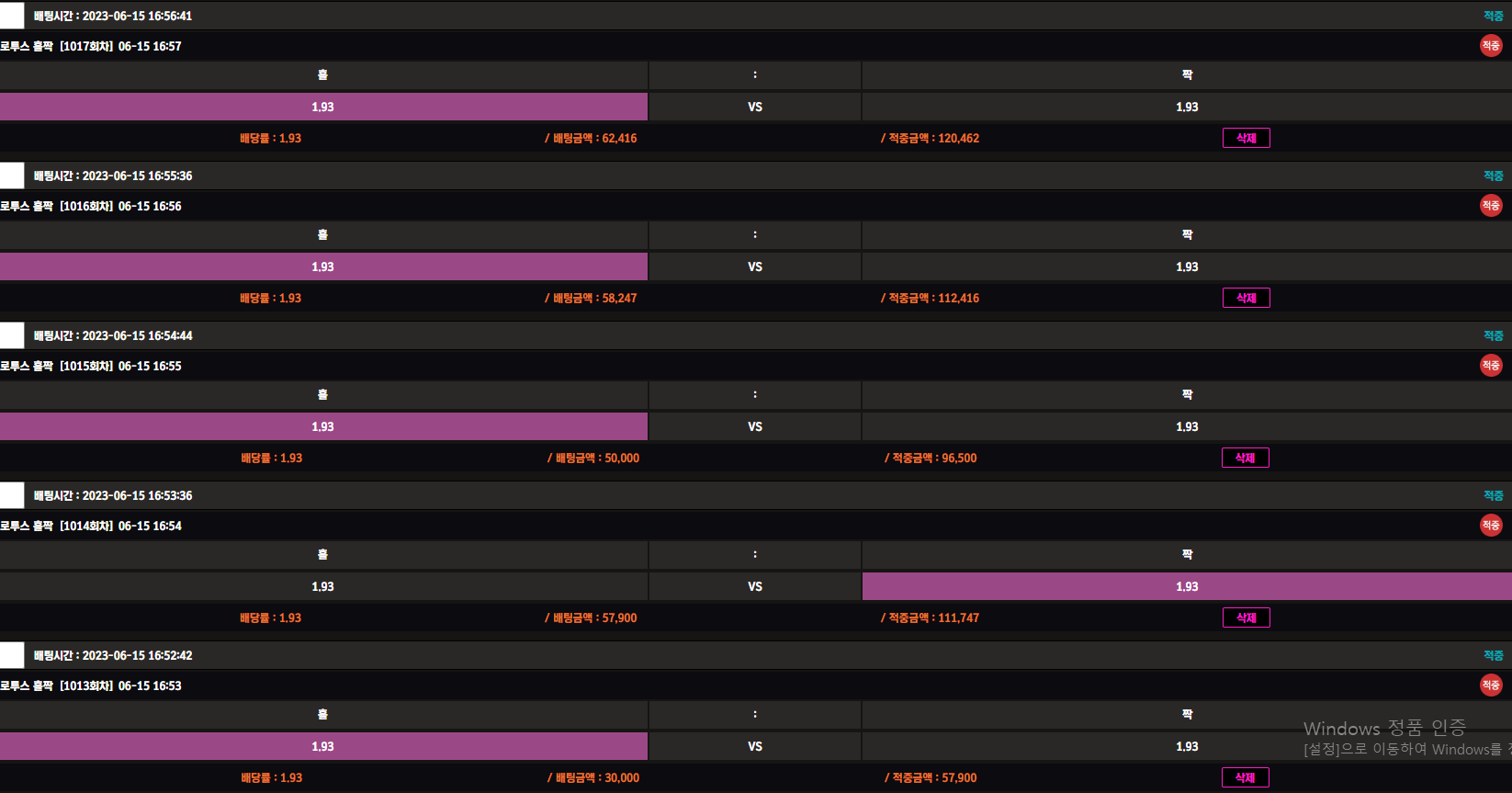Click red 적중 badge for round 1017
Screen dimensions: 1512x793
pyautogui.click(x=1491, y=46)
